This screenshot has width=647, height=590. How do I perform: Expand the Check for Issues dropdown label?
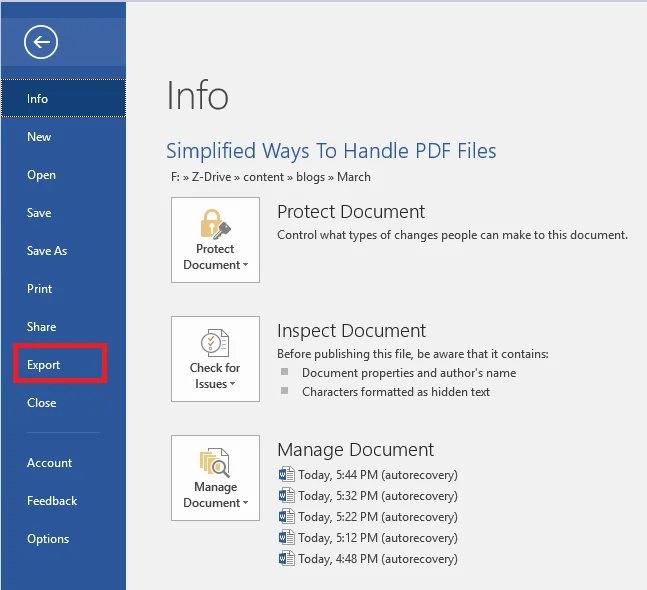[x=215, y=376]
